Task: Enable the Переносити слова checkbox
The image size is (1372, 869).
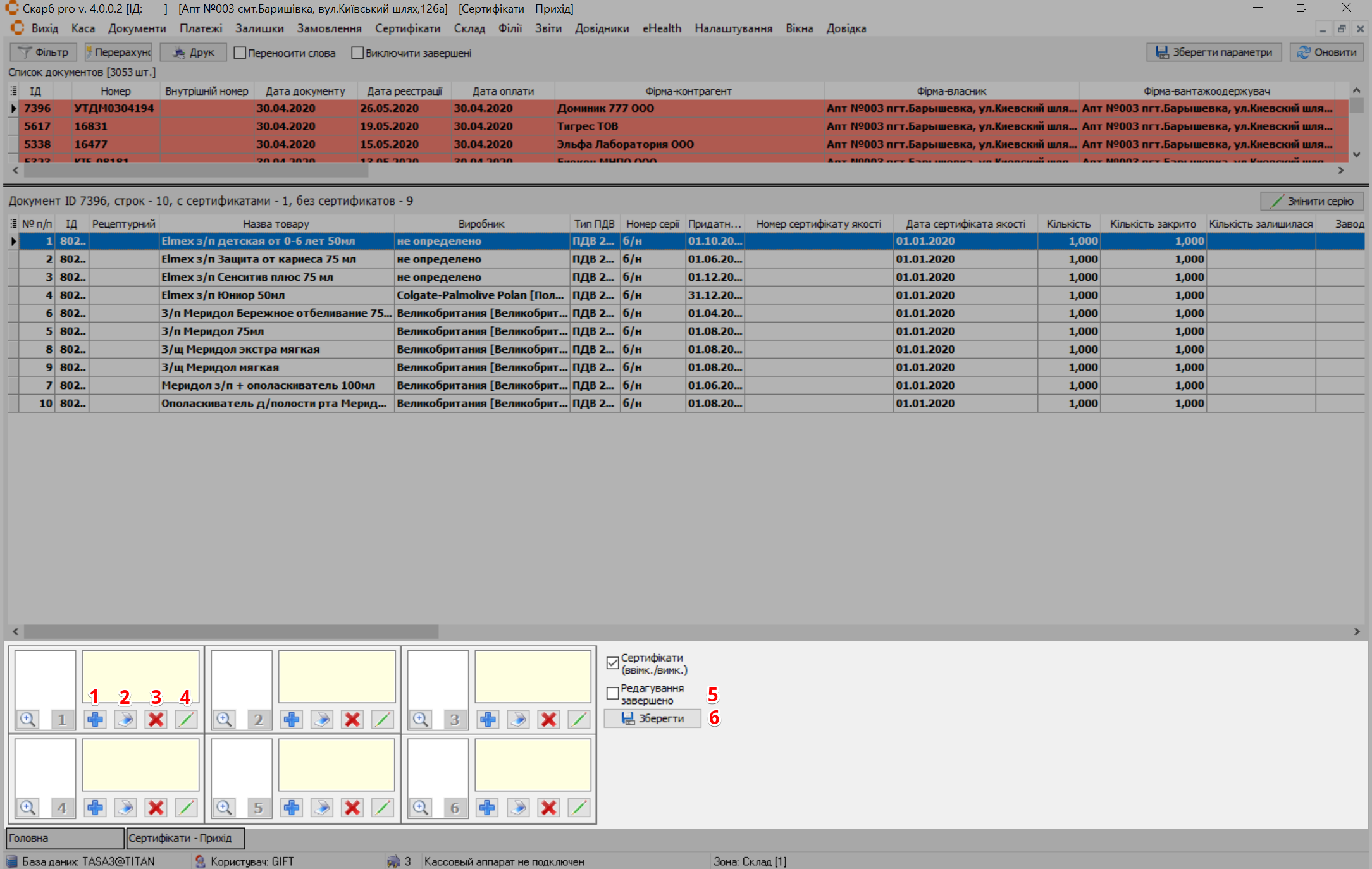Action: 240,53
